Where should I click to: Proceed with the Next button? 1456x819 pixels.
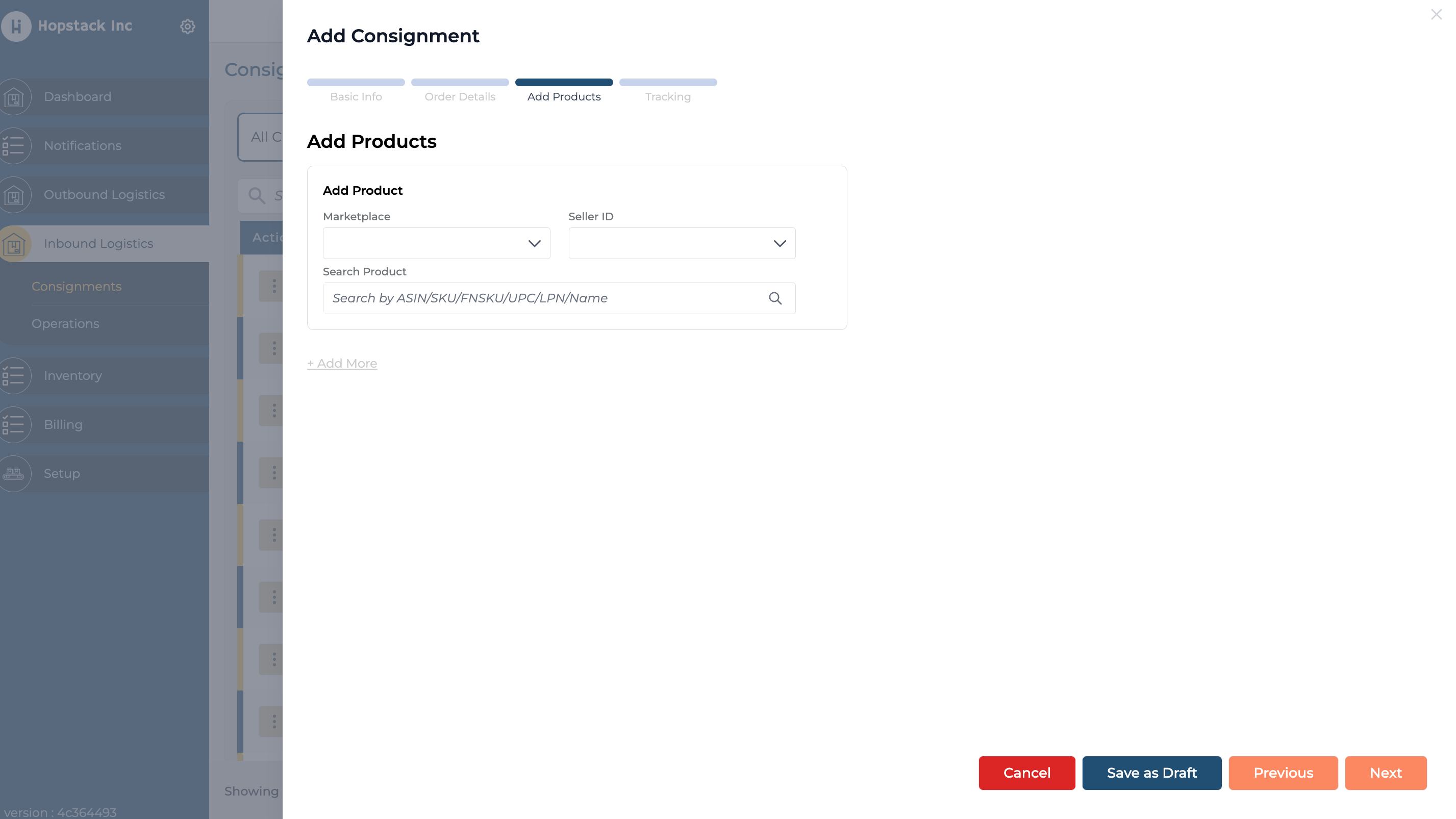pos(1386,773)
